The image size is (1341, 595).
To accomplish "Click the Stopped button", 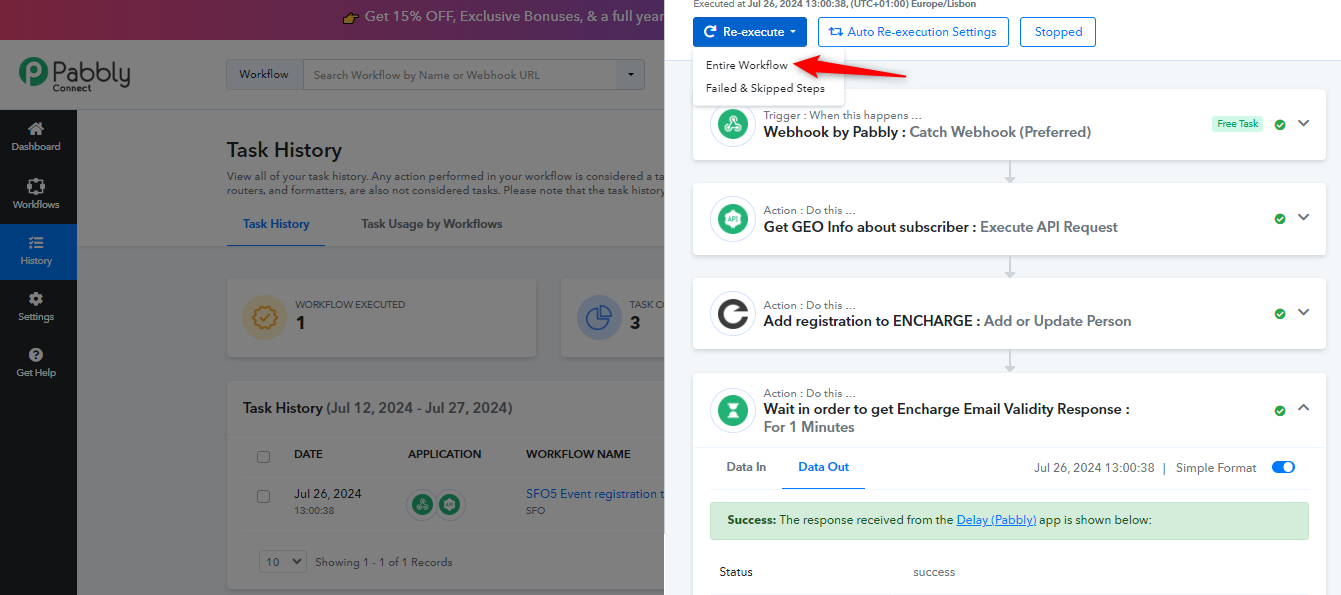I will point(1058,32).
